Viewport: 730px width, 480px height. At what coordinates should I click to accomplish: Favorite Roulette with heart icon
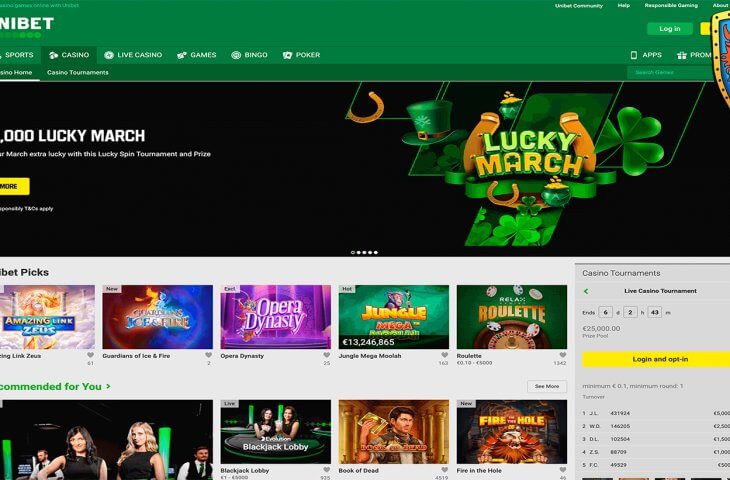(563, 355)
